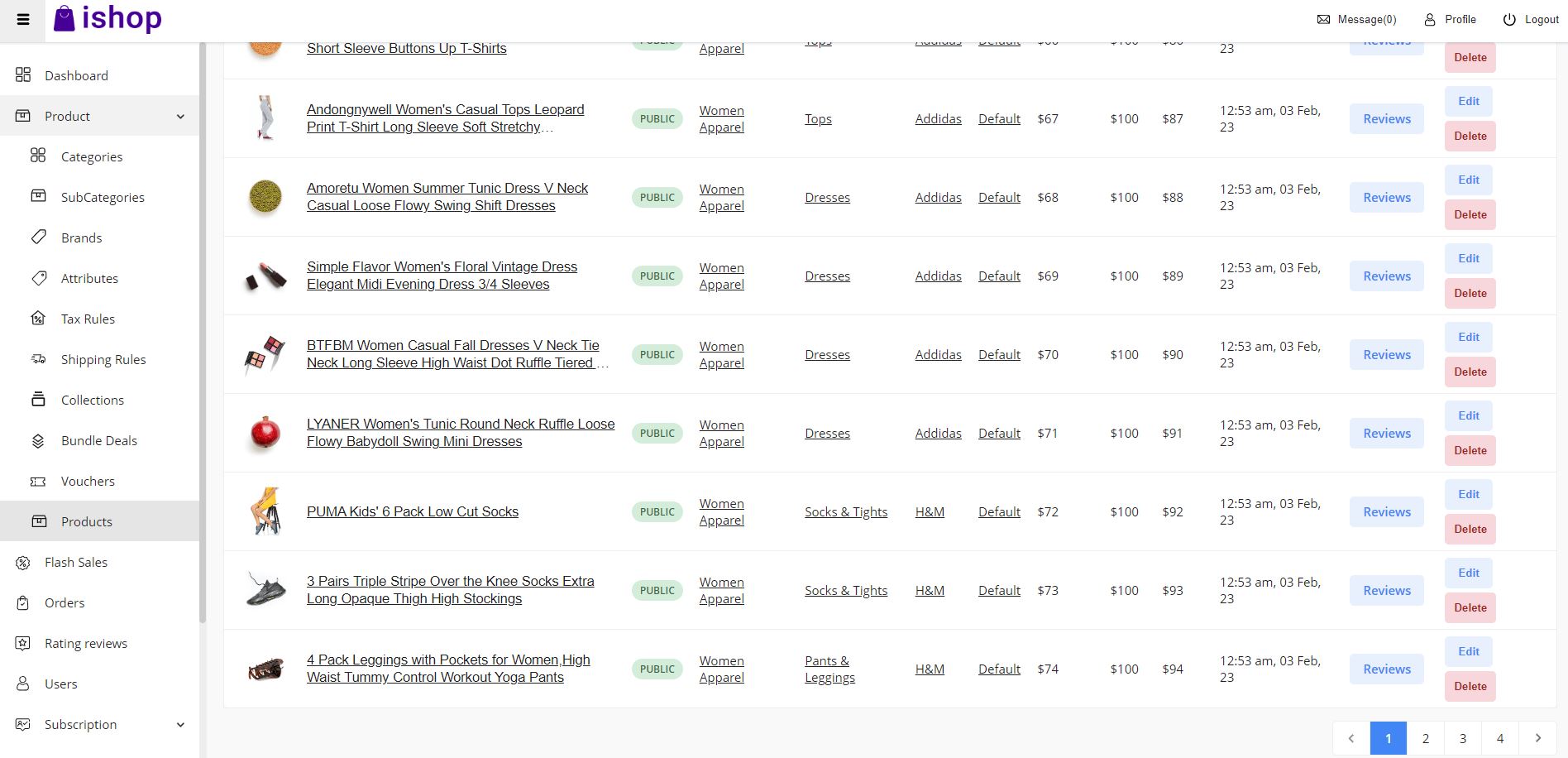The image size is (1568, 758).
Task: Open the Bundle Deals layers icon
Action: pos(38,440)
